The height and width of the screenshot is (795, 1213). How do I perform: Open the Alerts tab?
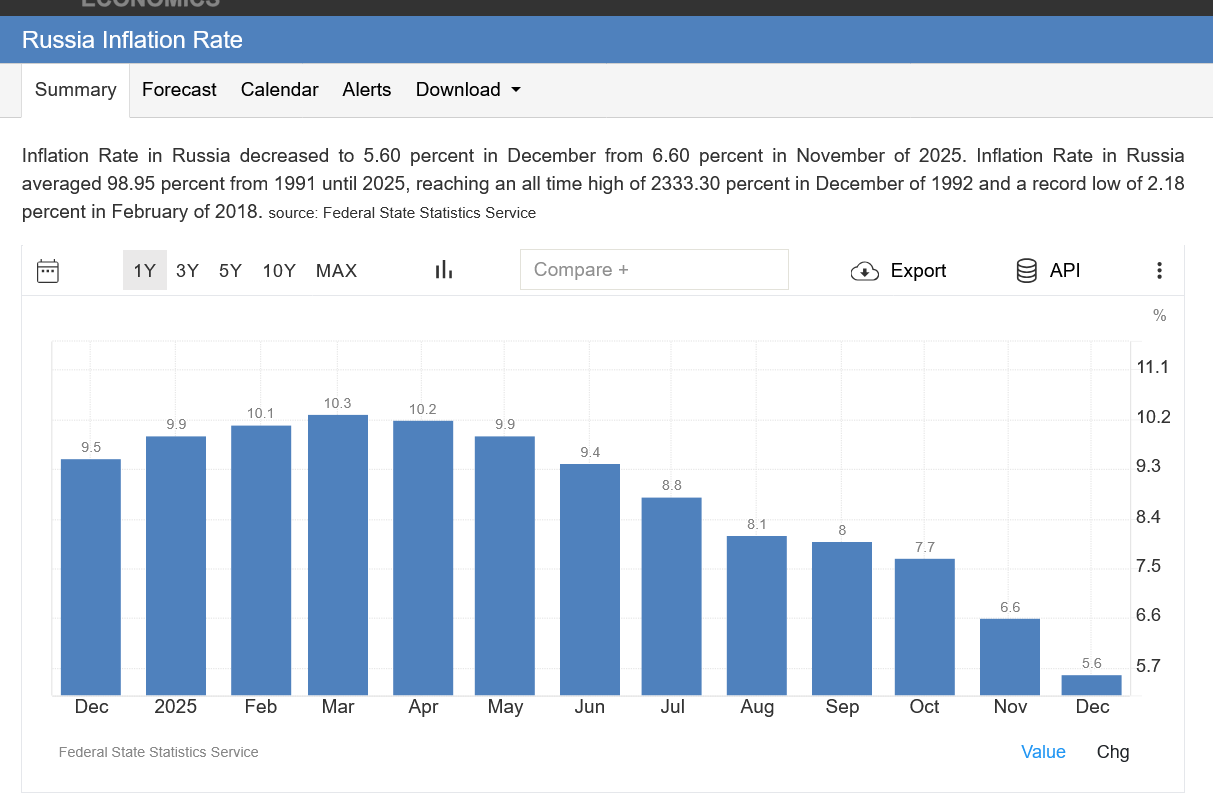367,90
